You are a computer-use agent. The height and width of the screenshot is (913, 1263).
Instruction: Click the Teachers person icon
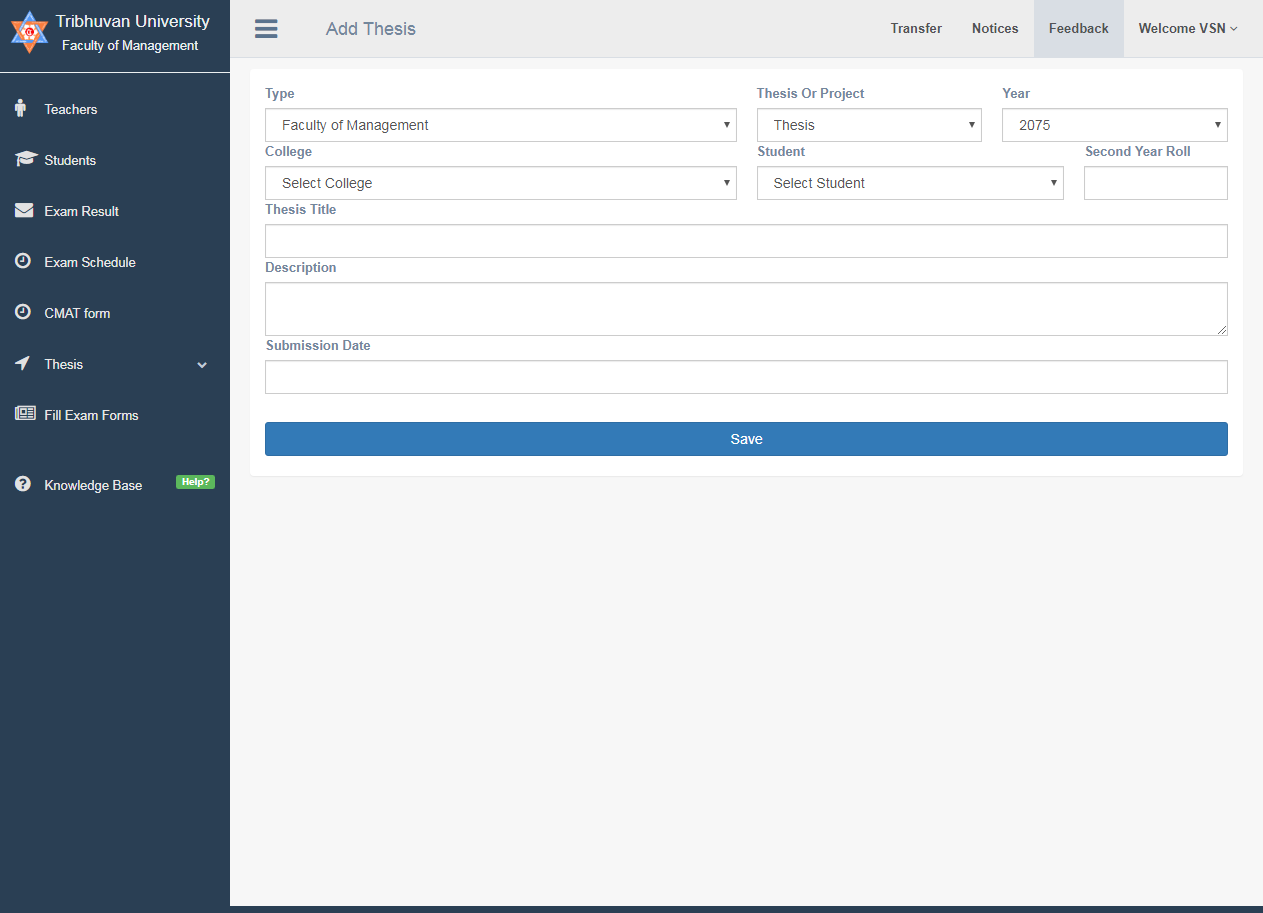21,108
